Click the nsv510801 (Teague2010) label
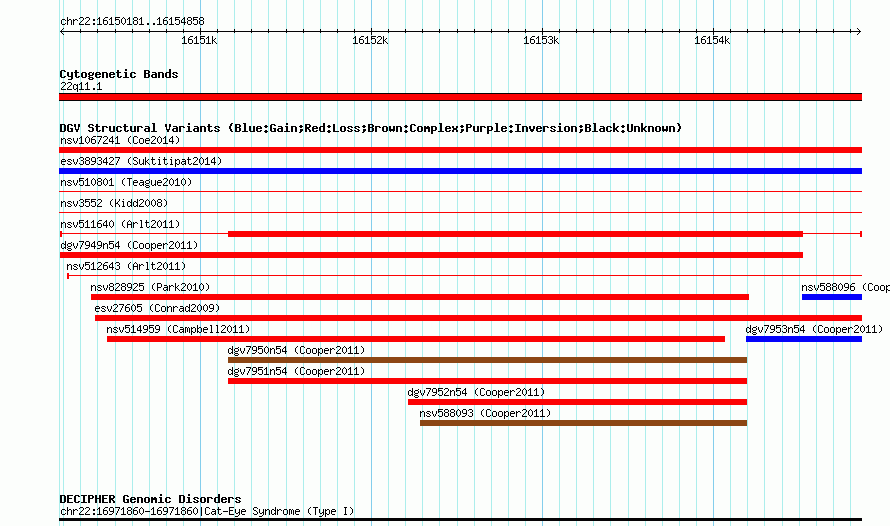 126,182
